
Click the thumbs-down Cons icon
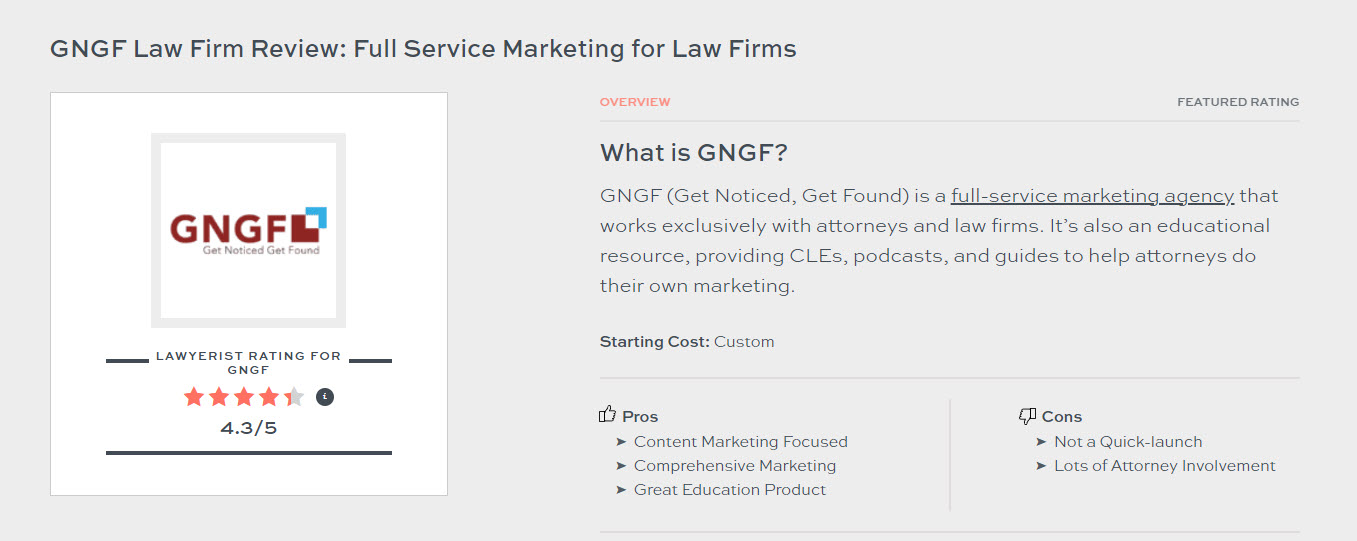(x=1027, y=416)
